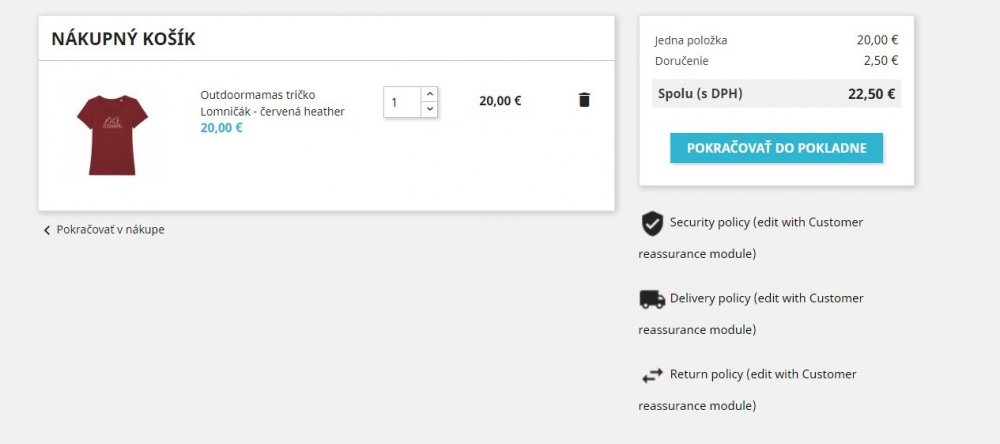Delete the t-shirt from the cart with the trash icon
The image size is (1000, 444).
[585, 100]
